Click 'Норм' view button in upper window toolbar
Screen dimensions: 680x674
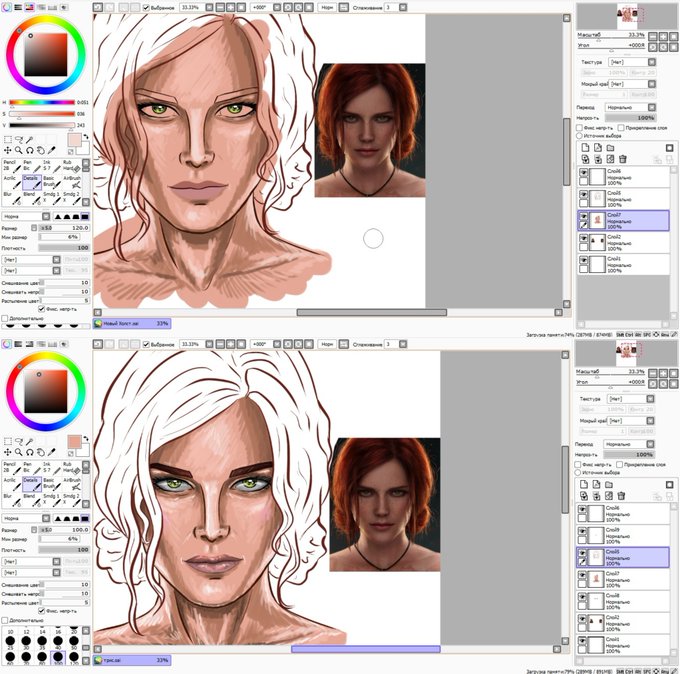pyautogui.click(x=327, y=7)
